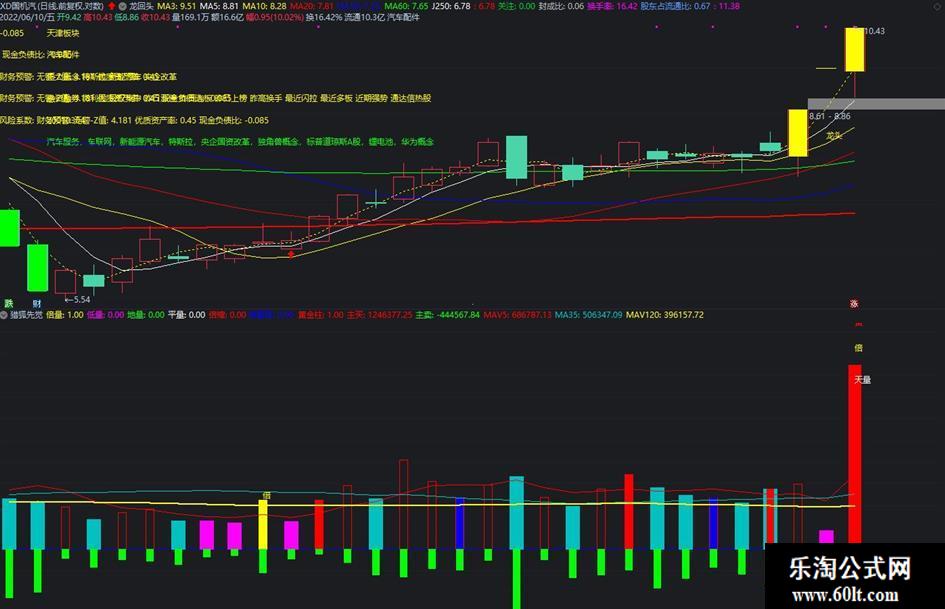Click the gray circle icon before 猎狐先觉
This screenshot has height=609, width=945.
(x=4, y=315)
